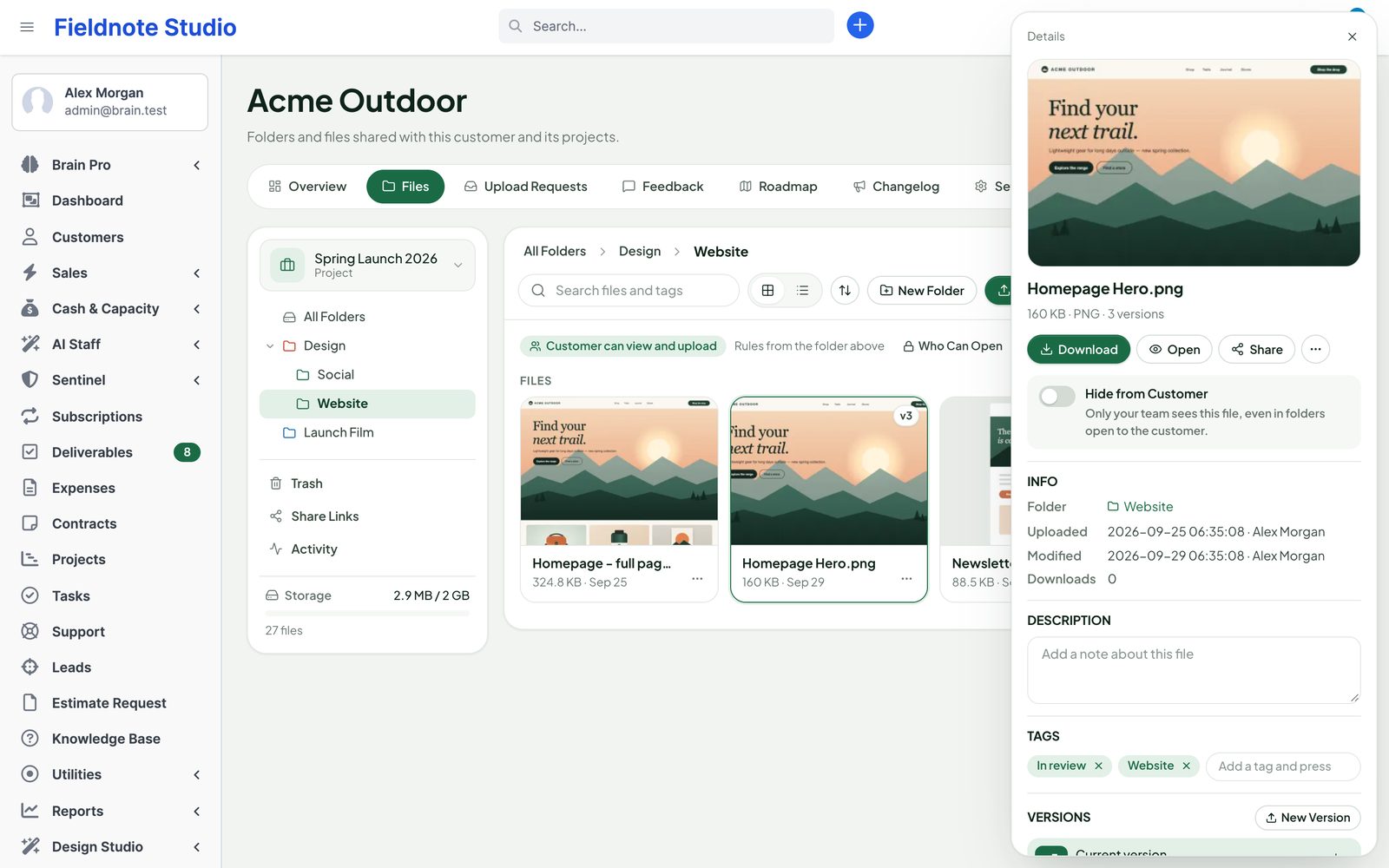Open the hamburger menu icon
Image resolution: width=1389 pixels, height=868 pixels.
pos(27,27)
